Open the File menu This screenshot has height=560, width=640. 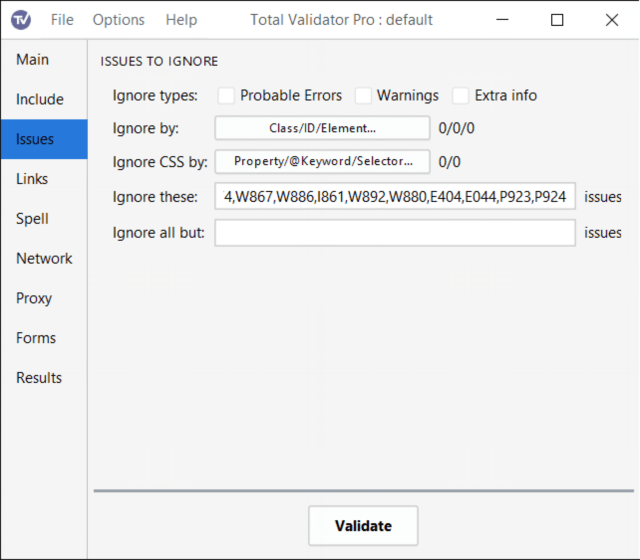point(62,20)
